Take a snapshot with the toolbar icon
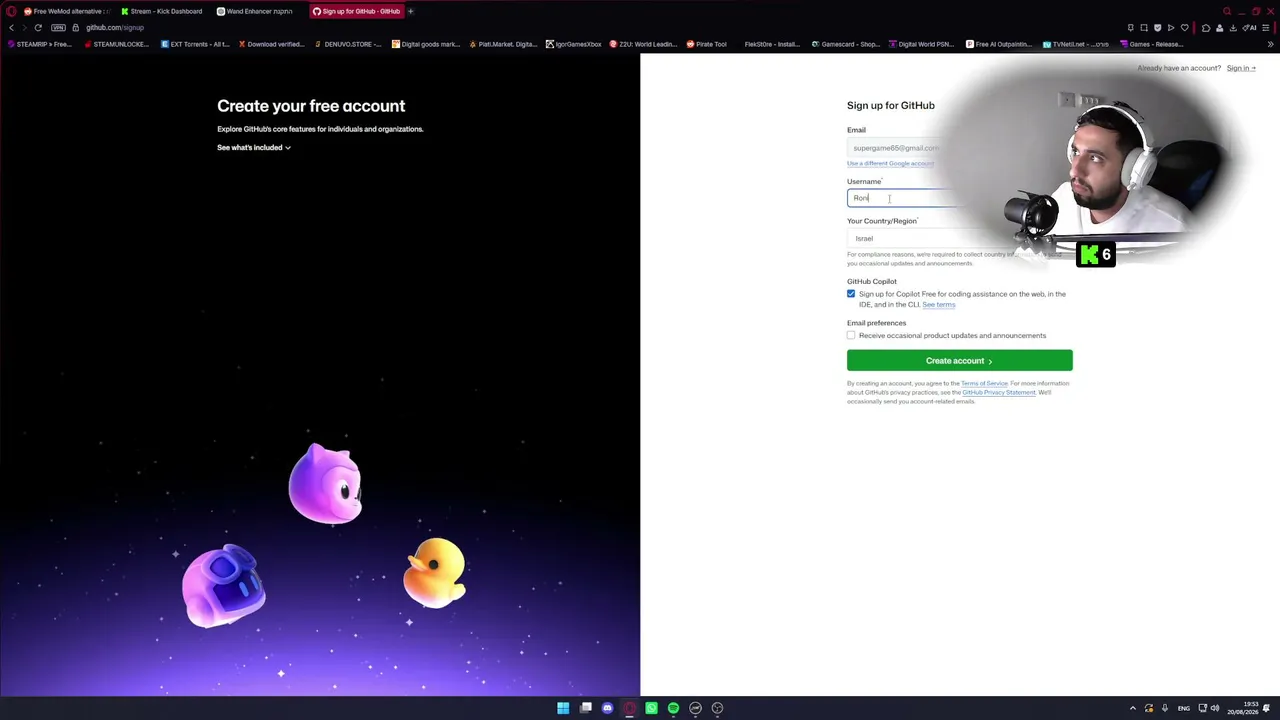Image resolution: width=1280 pixels, height=720 pixels. click(x=1144, y=27)
